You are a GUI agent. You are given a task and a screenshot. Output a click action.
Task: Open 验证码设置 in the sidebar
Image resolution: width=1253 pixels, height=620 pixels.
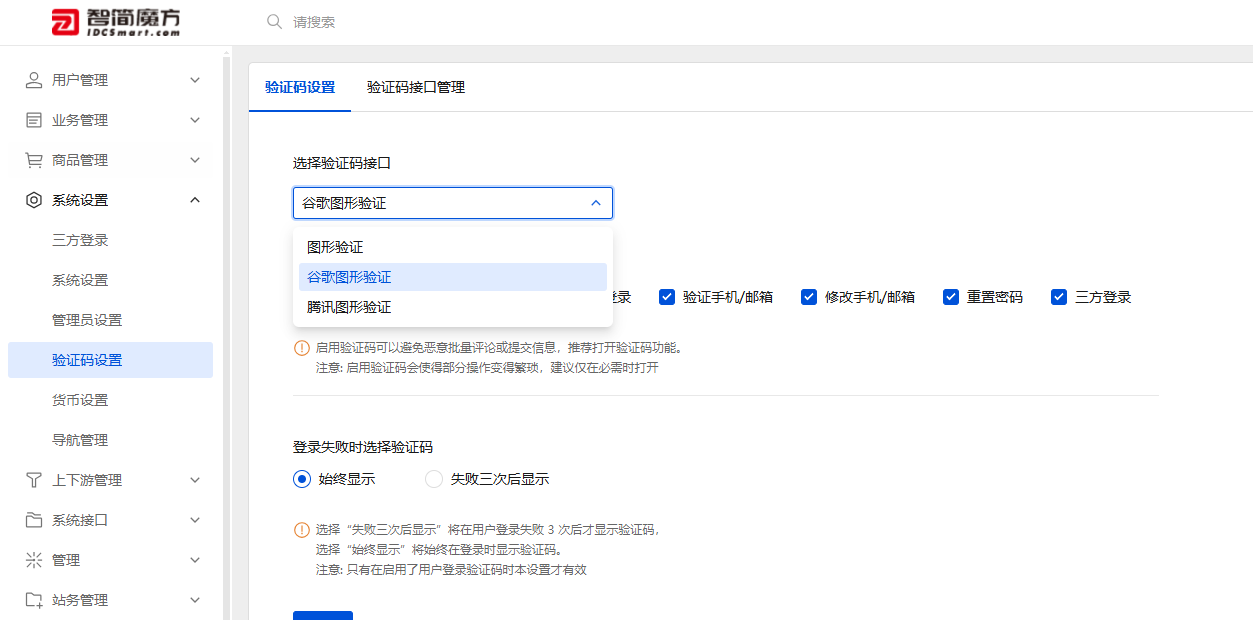110,360
